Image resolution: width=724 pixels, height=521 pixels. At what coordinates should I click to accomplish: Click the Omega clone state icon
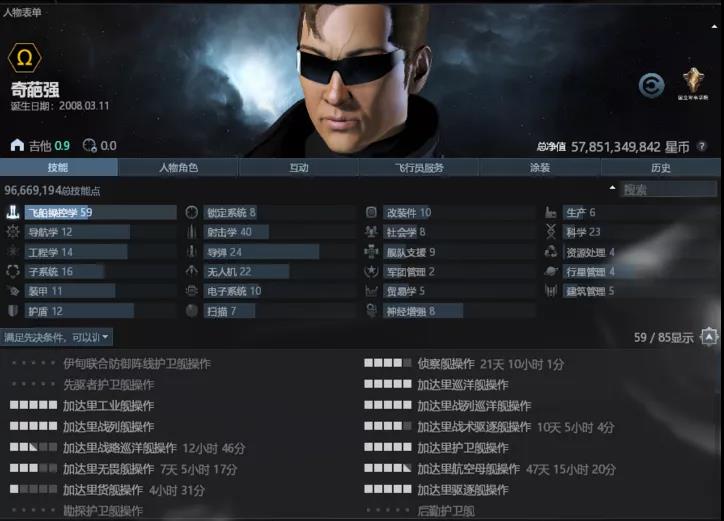(x=24, y=58)
